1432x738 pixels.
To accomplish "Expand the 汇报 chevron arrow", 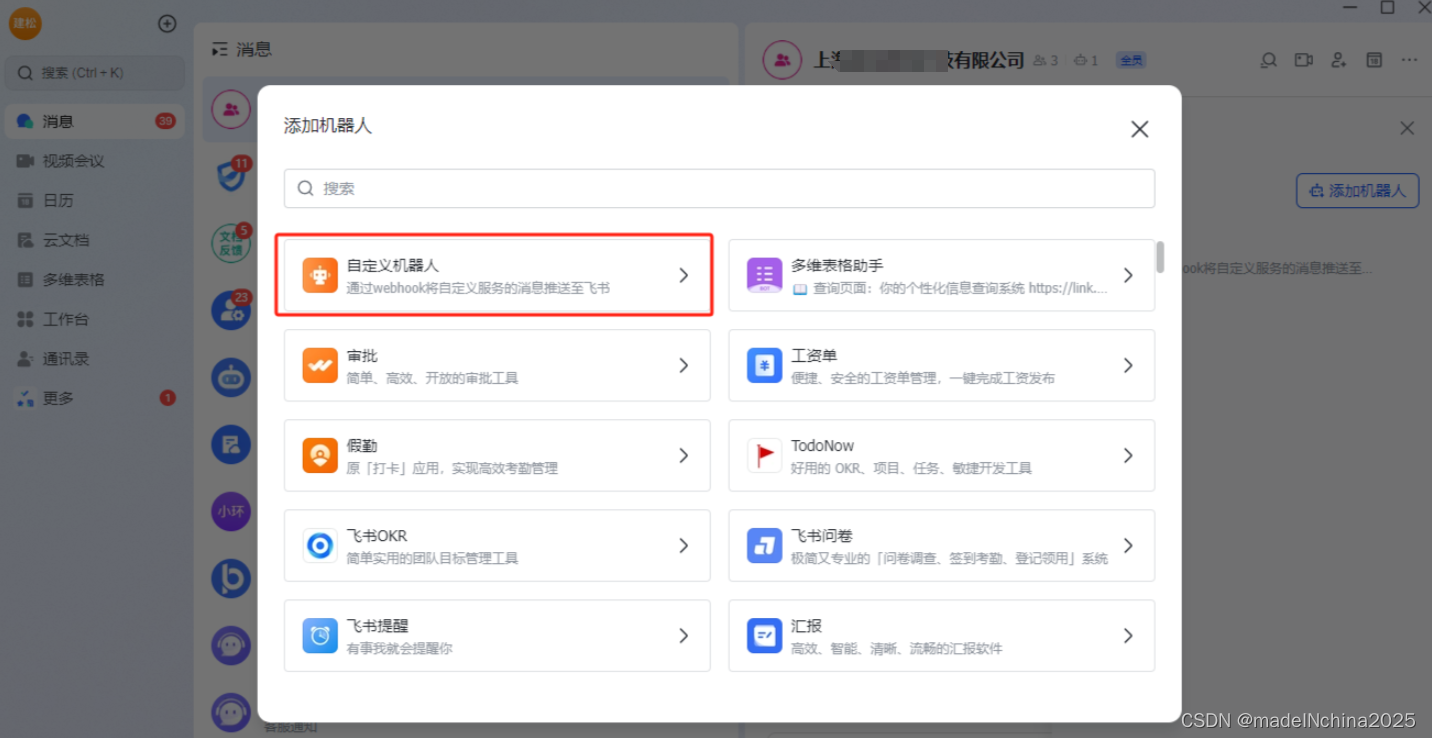I will (x=1128, y=635).
